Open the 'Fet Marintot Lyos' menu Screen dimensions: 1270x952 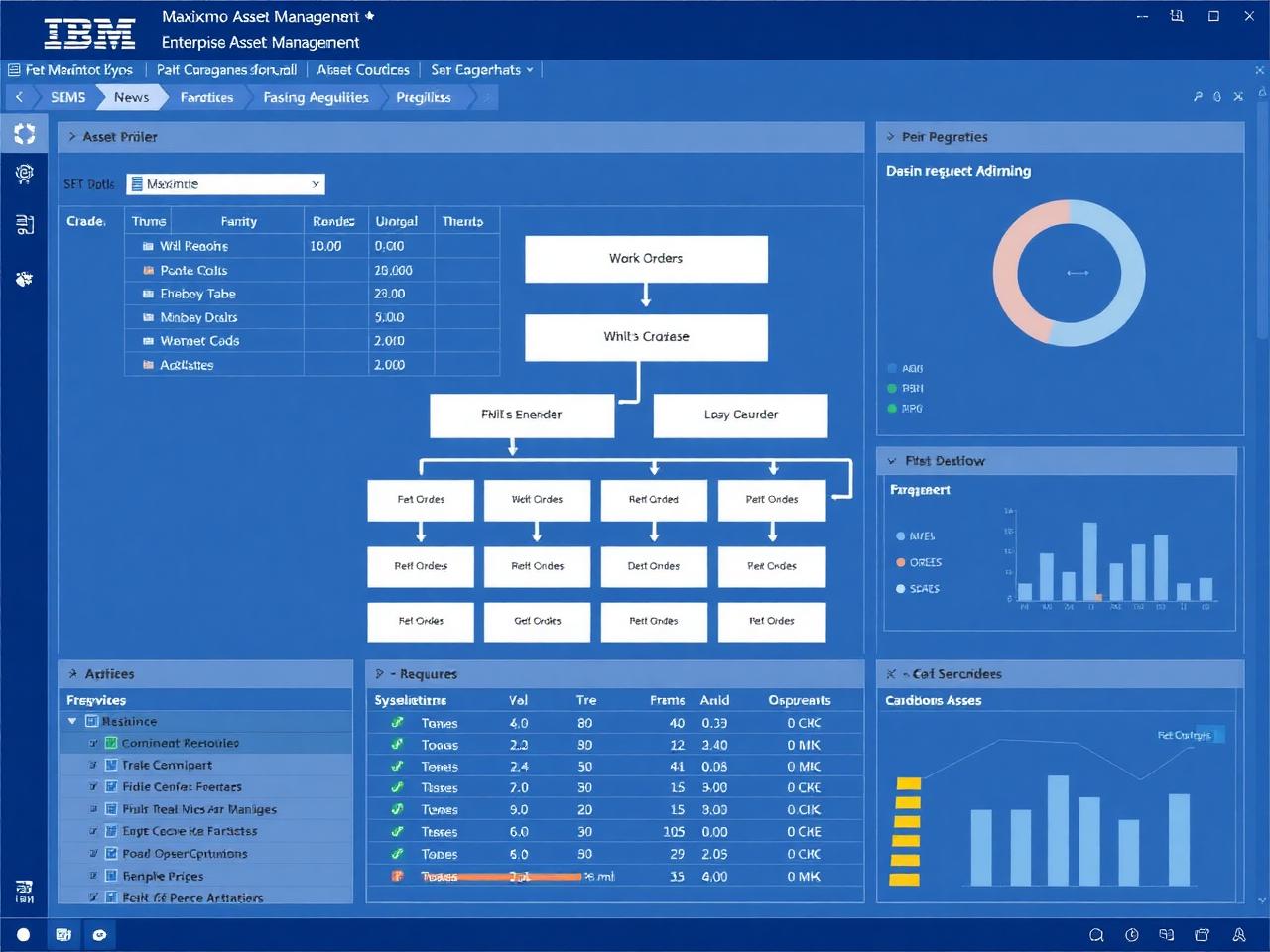79,70
